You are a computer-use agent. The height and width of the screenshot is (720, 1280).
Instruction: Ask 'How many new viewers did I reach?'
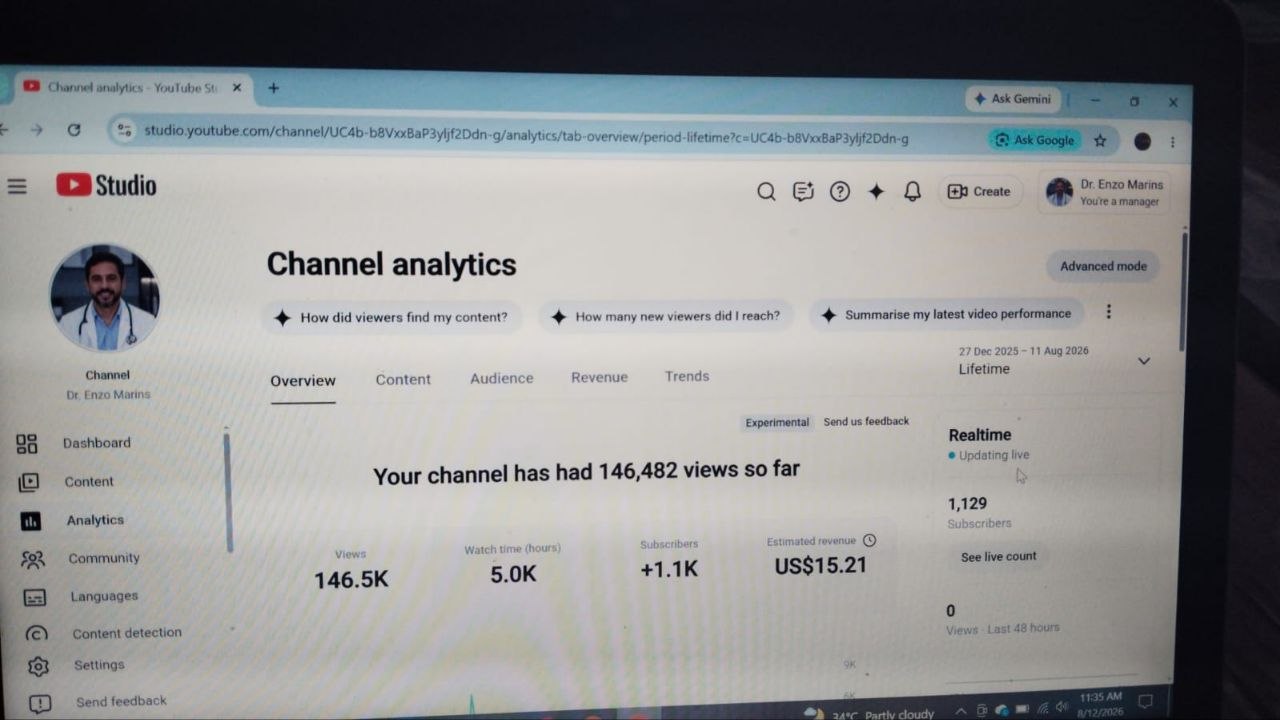point(665,316)
